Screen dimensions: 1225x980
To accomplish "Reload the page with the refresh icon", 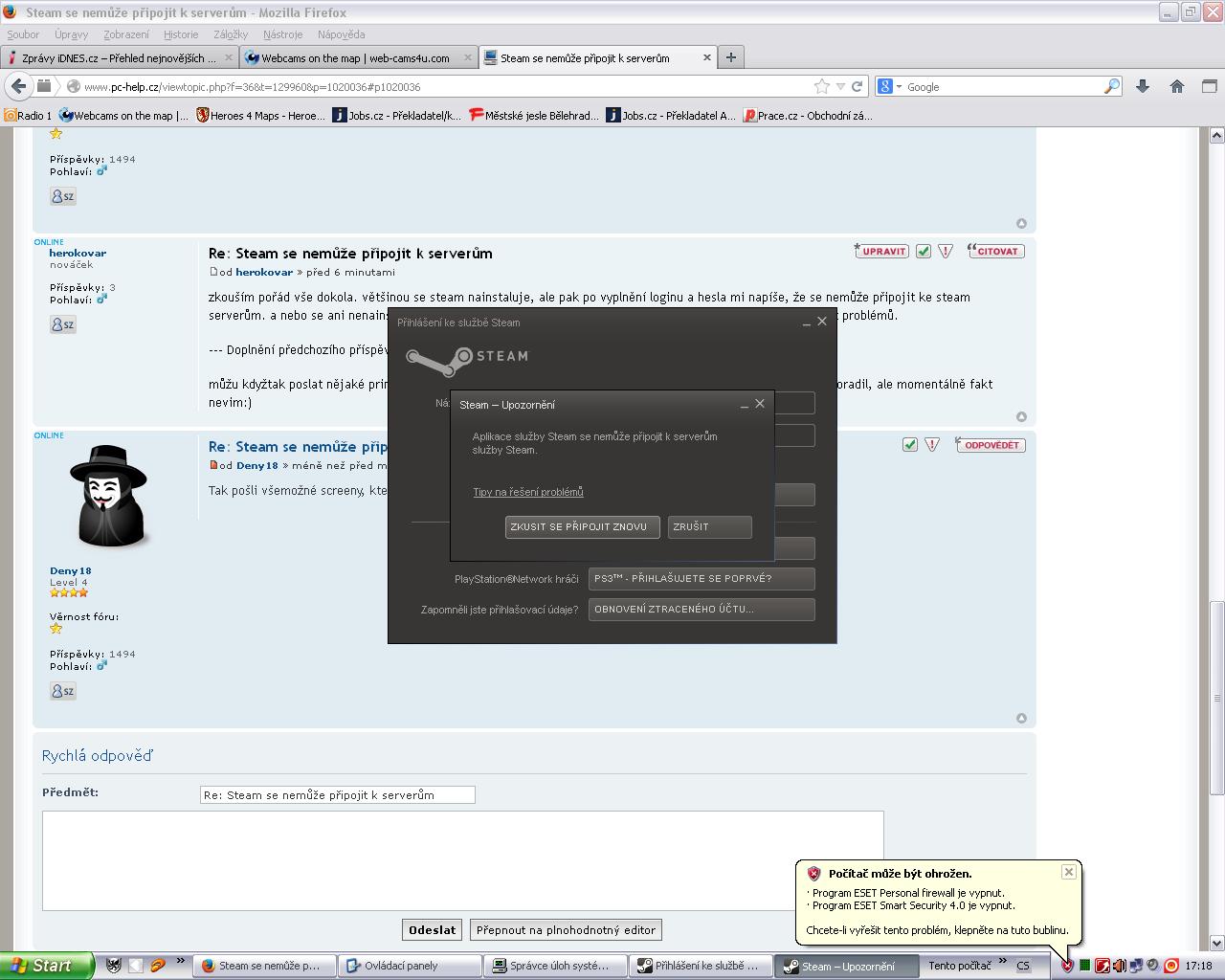I will [857, 86].
